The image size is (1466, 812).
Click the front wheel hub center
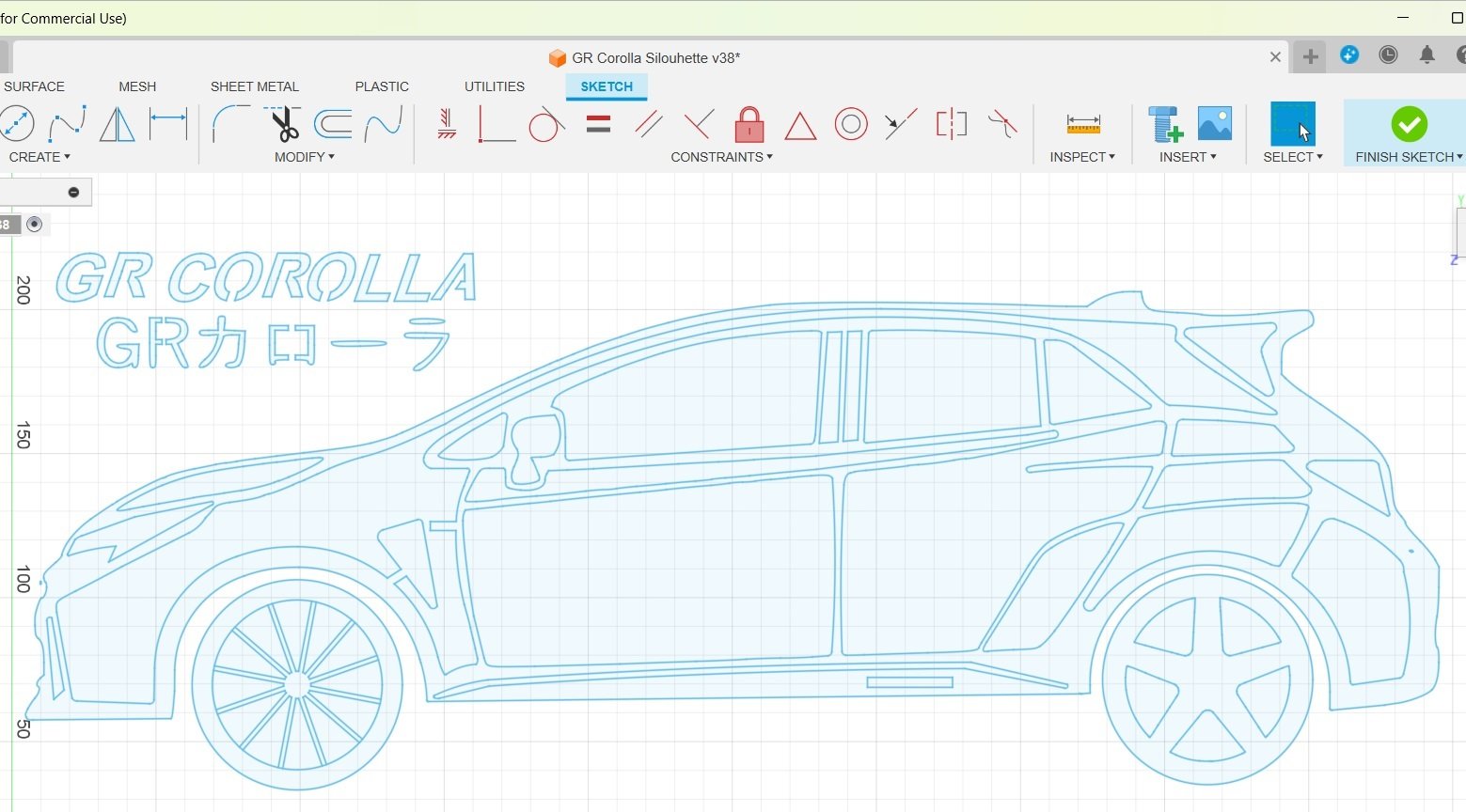click(297, 685)
